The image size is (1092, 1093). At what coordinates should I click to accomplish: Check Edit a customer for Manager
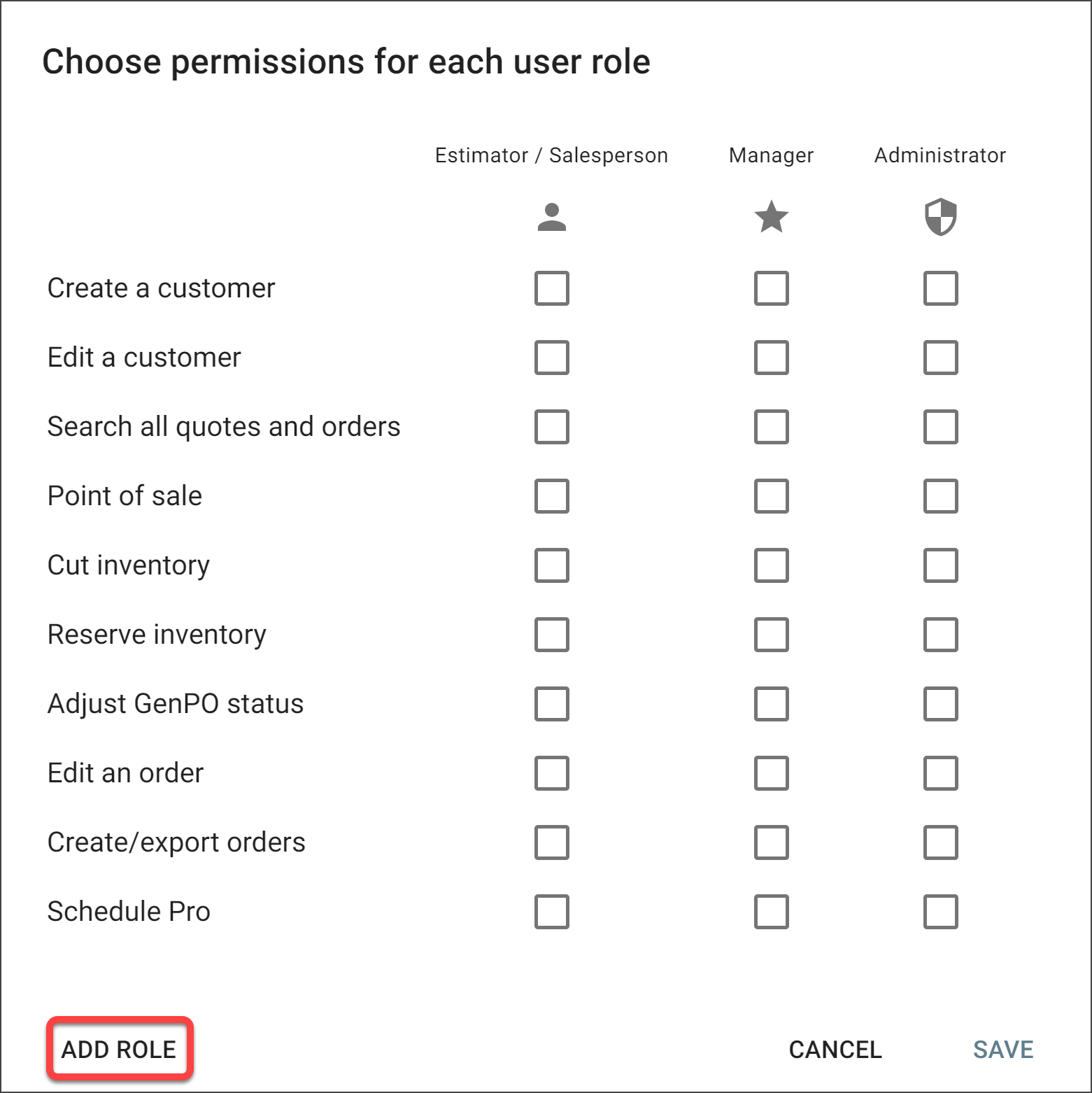[x=771, y=358]
